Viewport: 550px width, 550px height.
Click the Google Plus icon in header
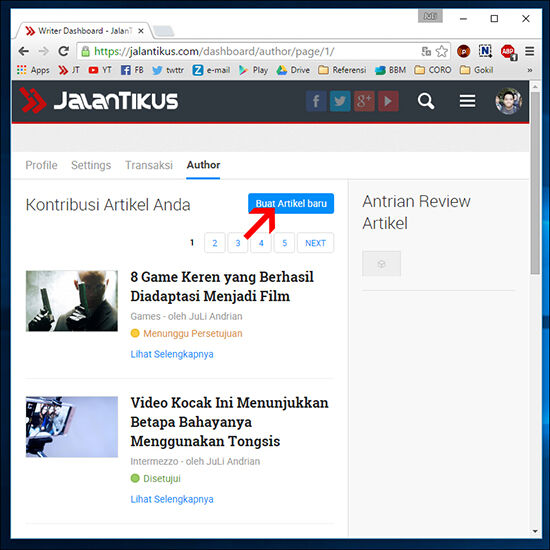(x=364, y=101)
